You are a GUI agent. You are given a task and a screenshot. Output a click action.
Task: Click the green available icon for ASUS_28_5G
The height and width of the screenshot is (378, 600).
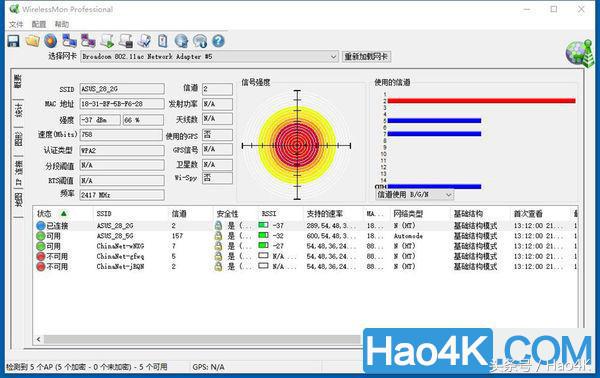coord(41,236)
